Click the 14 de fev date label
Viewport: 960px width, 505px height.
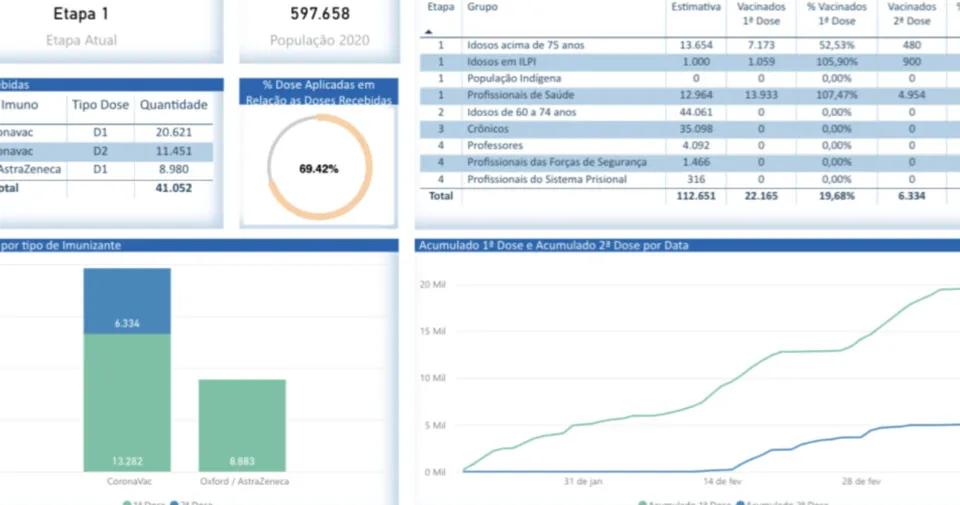coord(722,482)
